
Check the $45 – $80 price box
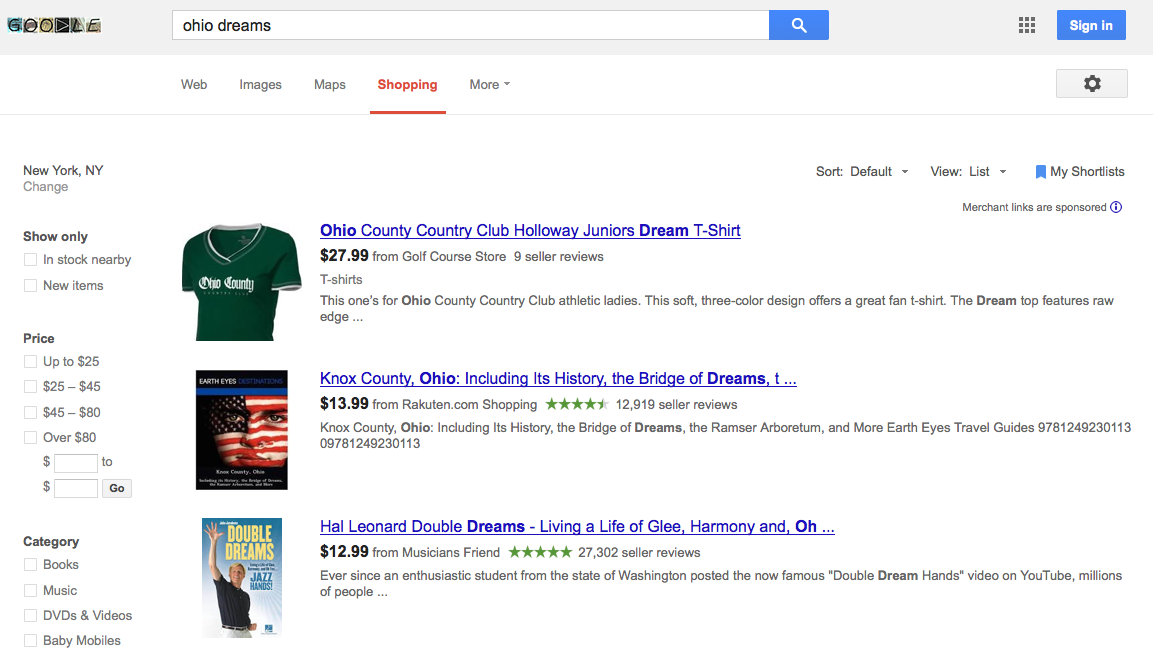point(30,412)
